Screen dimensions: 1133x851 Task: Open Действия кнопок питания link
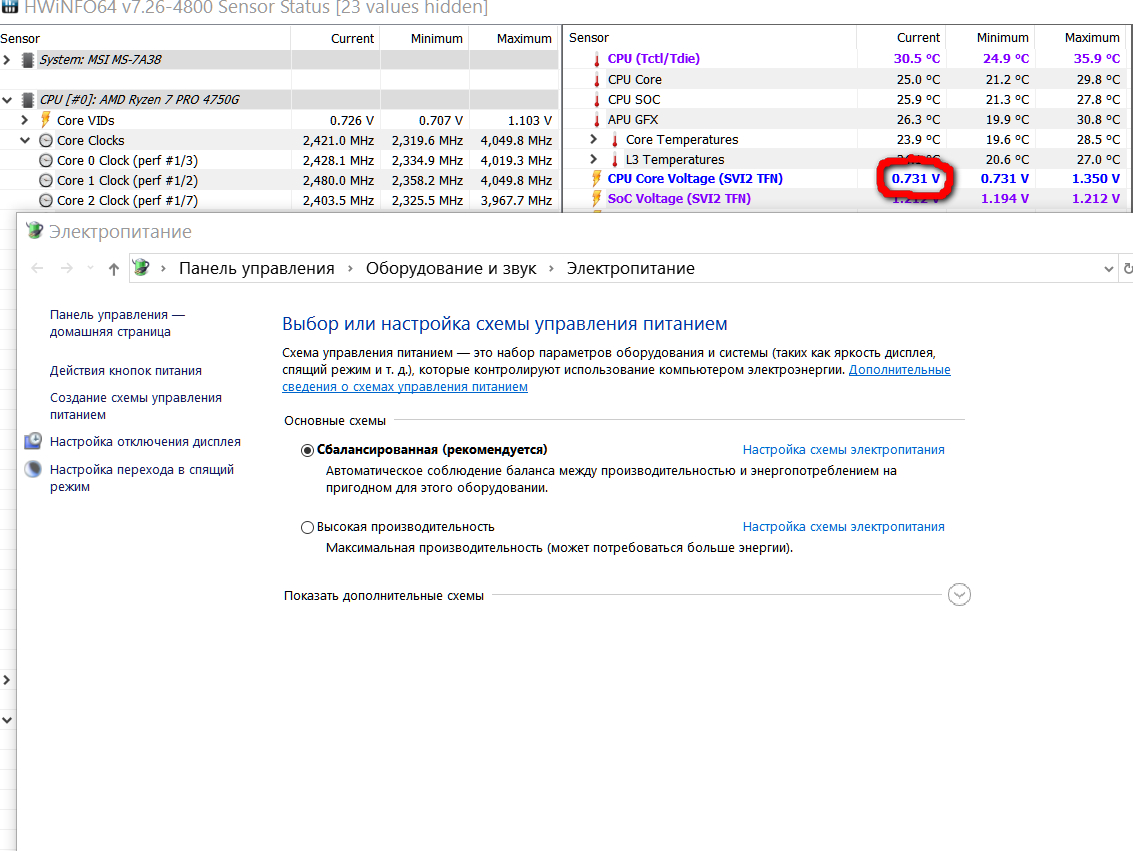pos(126,371)
